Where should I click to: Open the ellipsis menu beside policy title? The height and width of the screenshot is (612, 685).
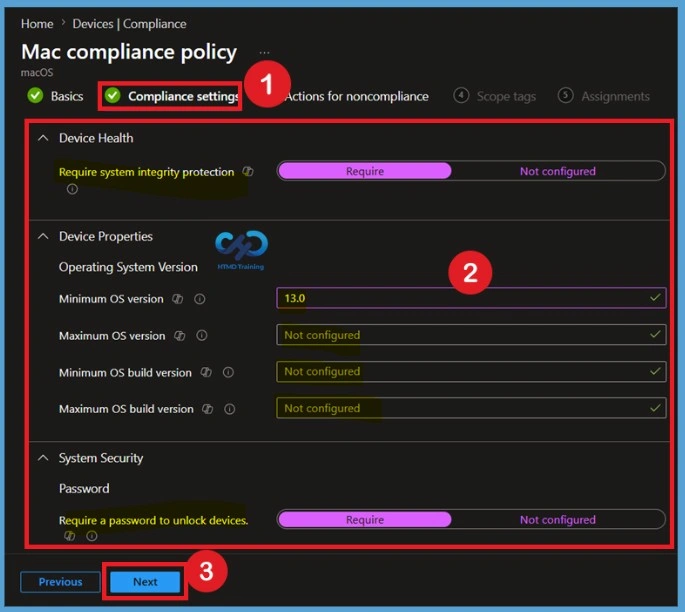(264, 52)
